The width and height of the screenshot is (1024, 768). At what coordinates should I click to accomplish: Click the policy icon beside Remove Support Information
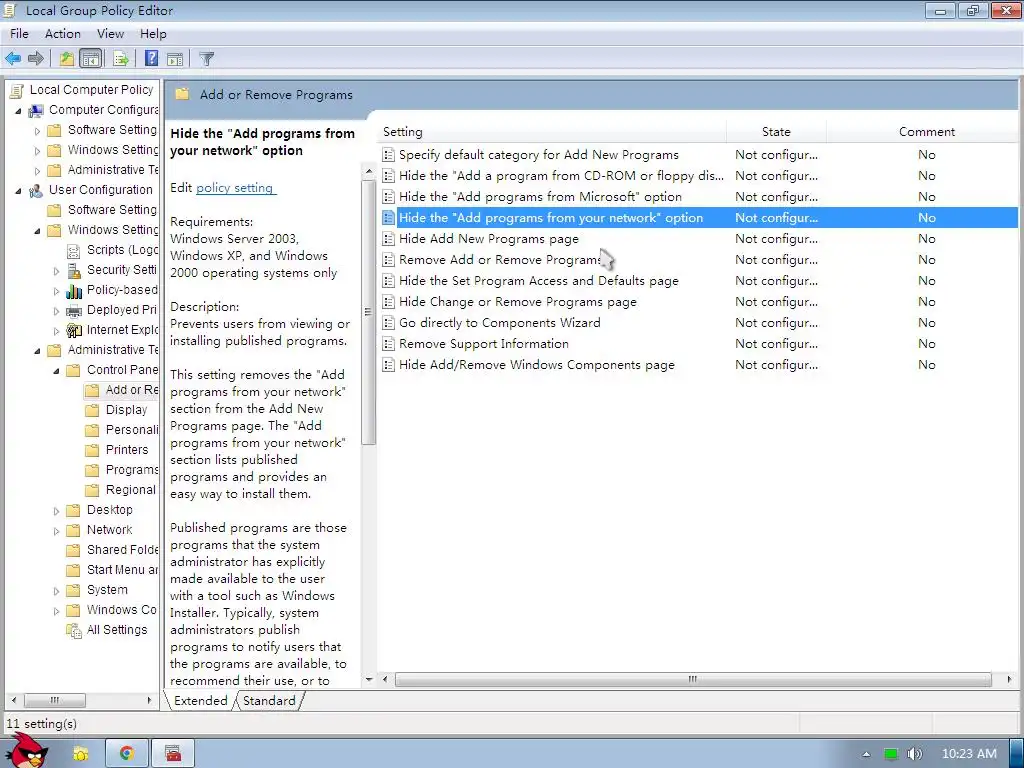coord(388,344)
